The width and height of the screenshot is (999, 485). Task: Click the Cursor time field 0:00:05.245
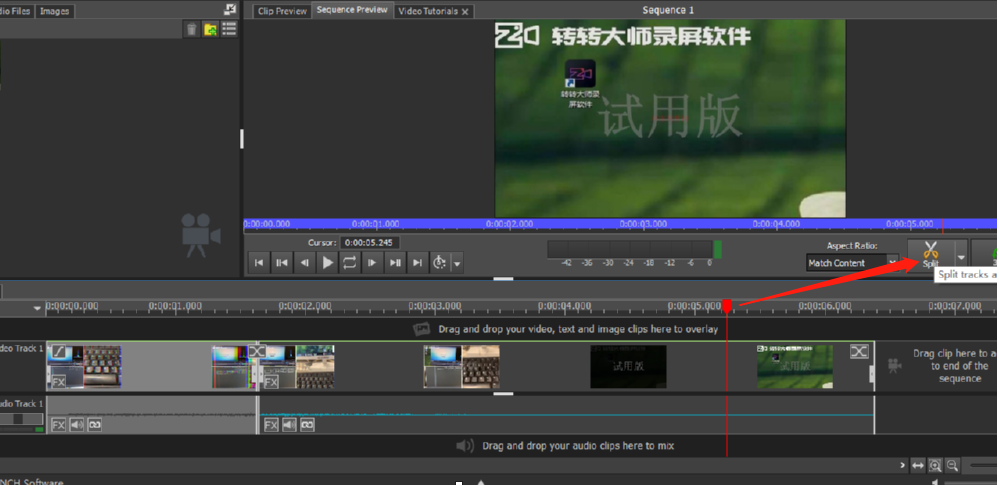tap(370, 242)
